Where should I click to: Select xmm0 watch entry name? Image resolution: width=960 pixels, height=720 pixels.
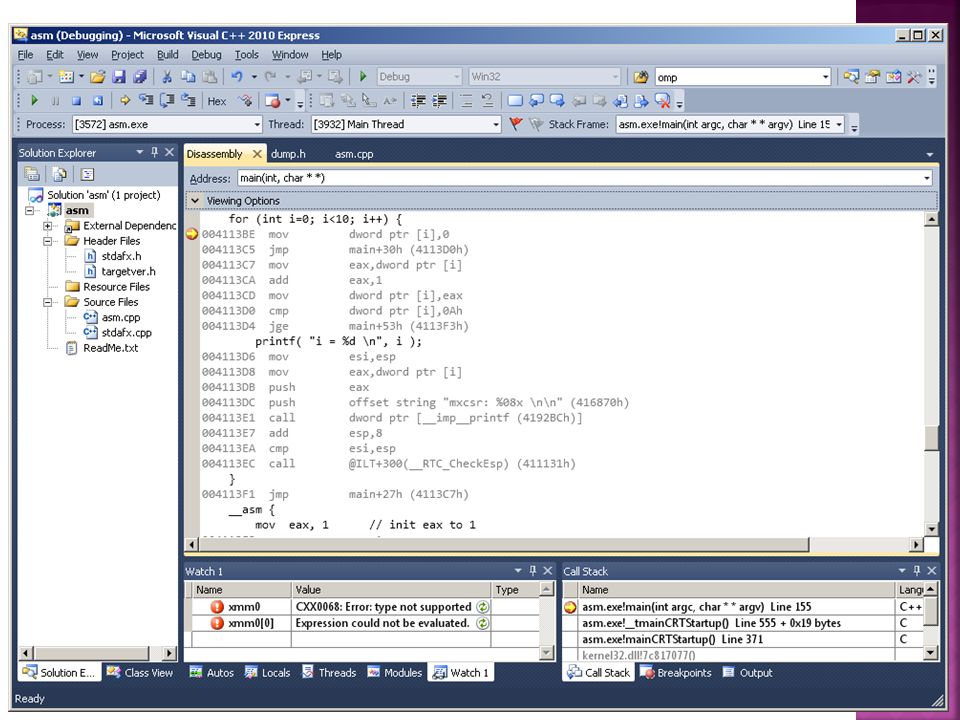(244, 607)
